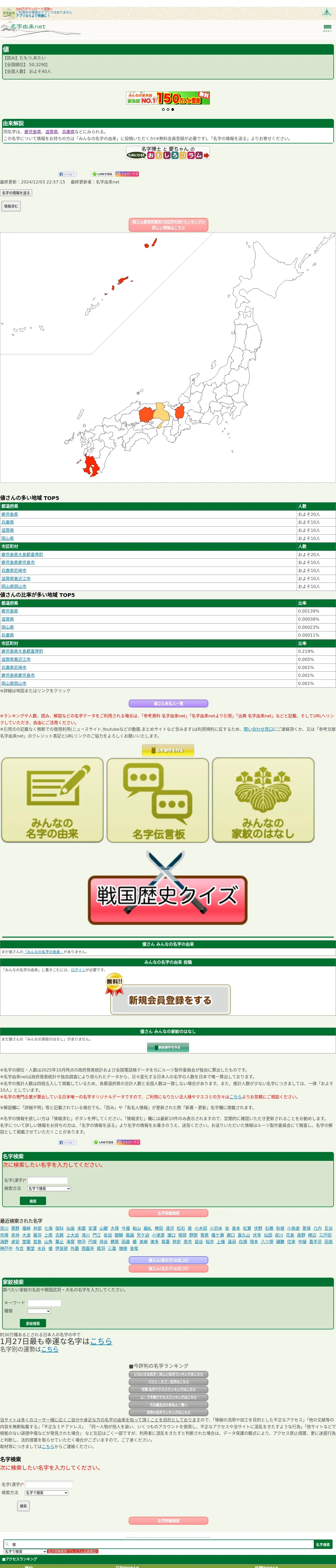This screenshot has width=336, height=1568.
Task: Open 鹿児島県大島郡喜界町 in the 人数 table
Action: [22, 555]
